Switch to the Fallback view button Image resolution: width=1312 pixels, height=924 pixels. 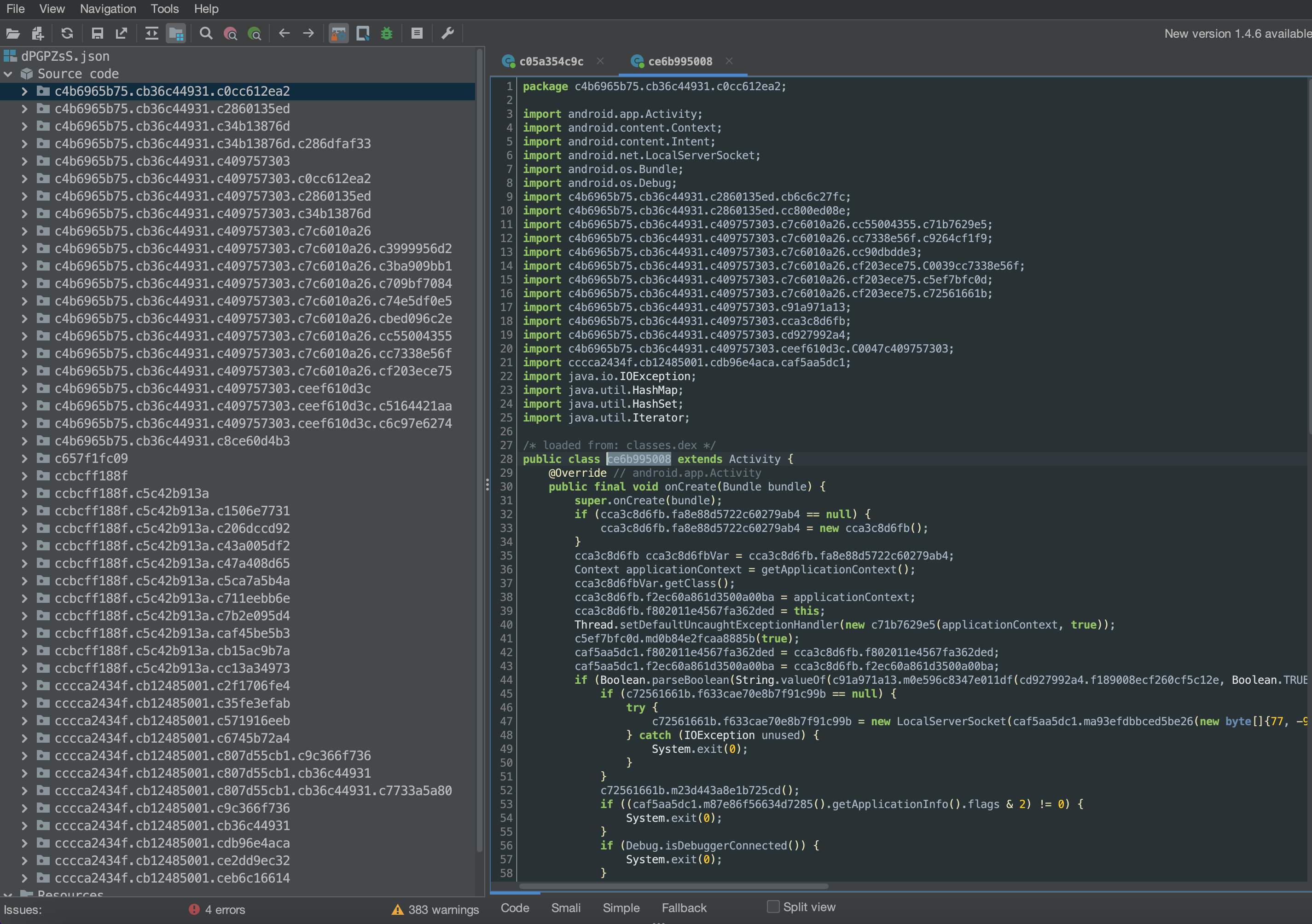(x=684, y=908)
